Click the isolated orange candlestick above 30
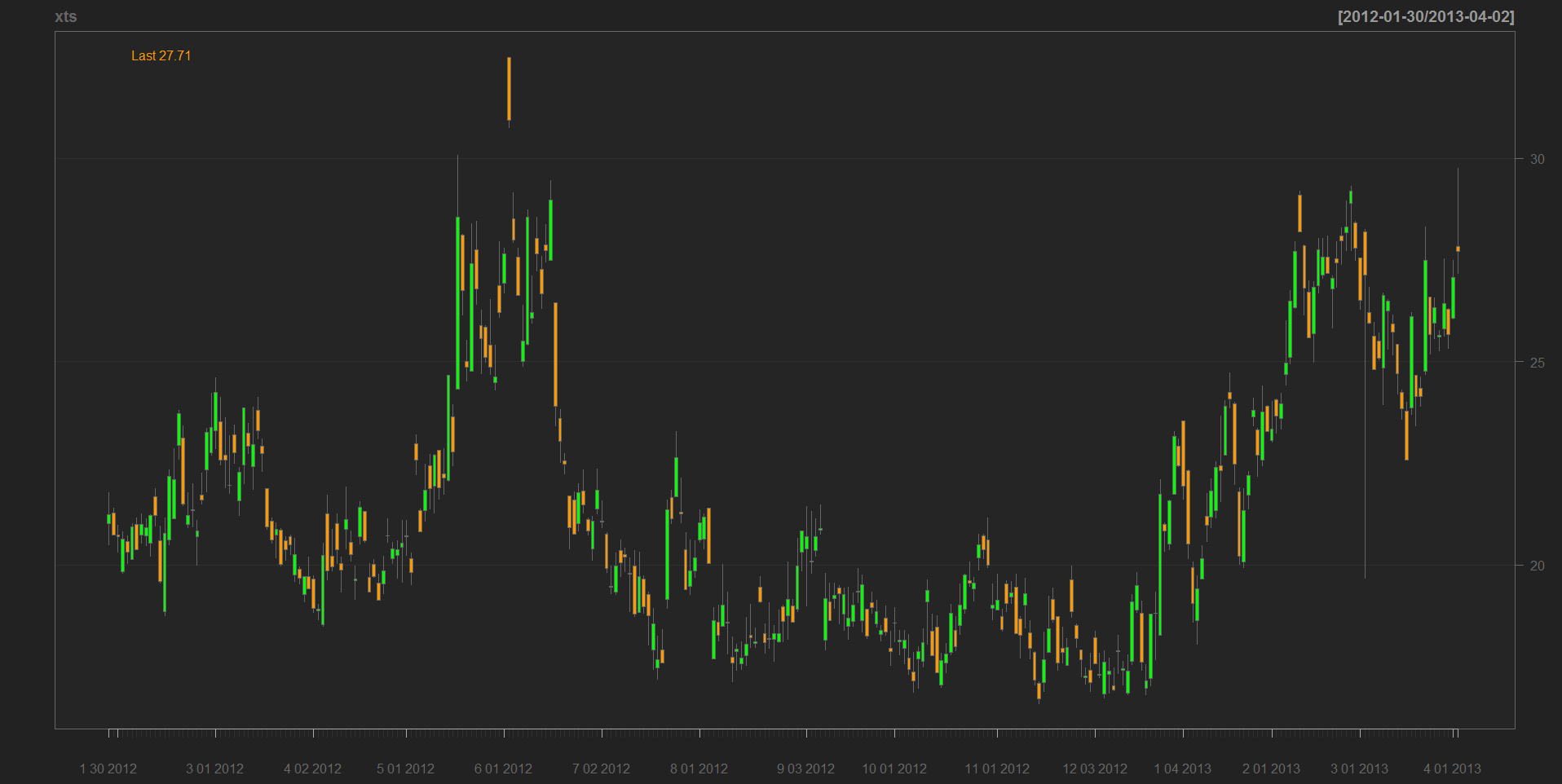 pos(509,90)
